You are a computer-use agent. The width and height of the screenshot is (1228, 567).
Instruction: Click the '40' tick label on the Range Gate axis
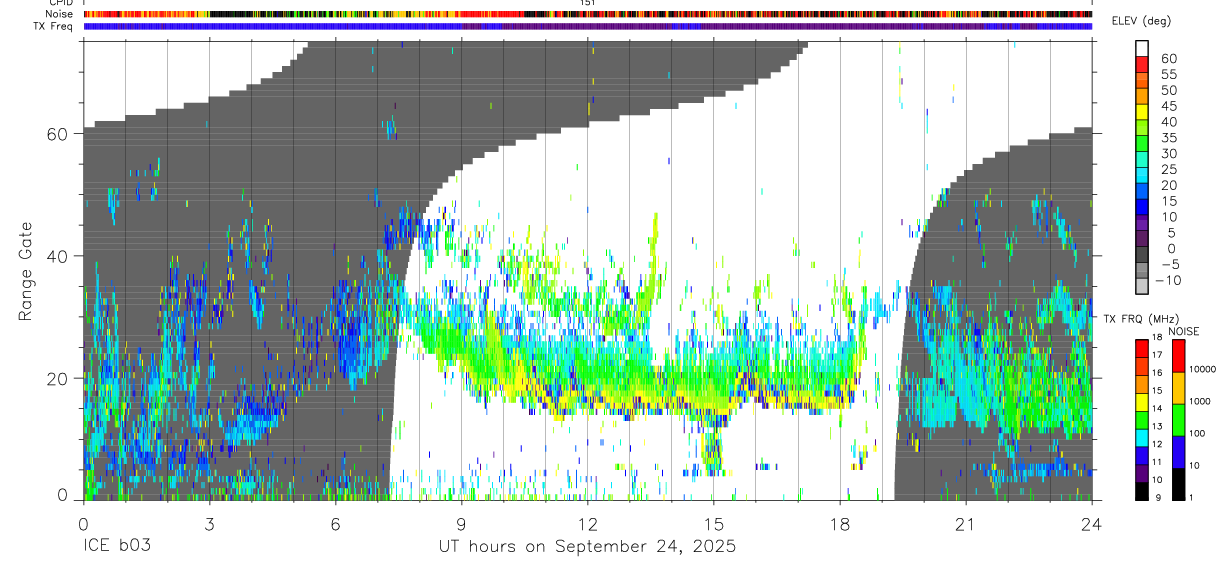(57, 256)
